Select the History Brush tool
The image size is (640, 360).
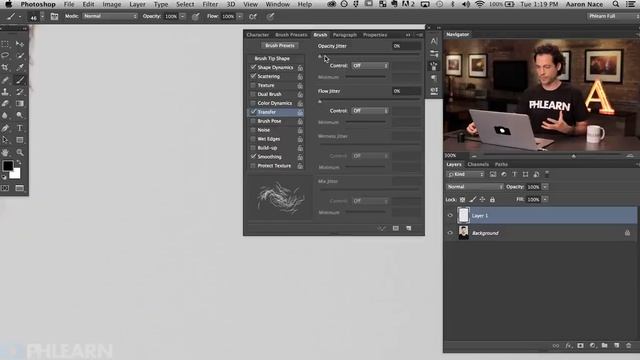pos(20,92)
